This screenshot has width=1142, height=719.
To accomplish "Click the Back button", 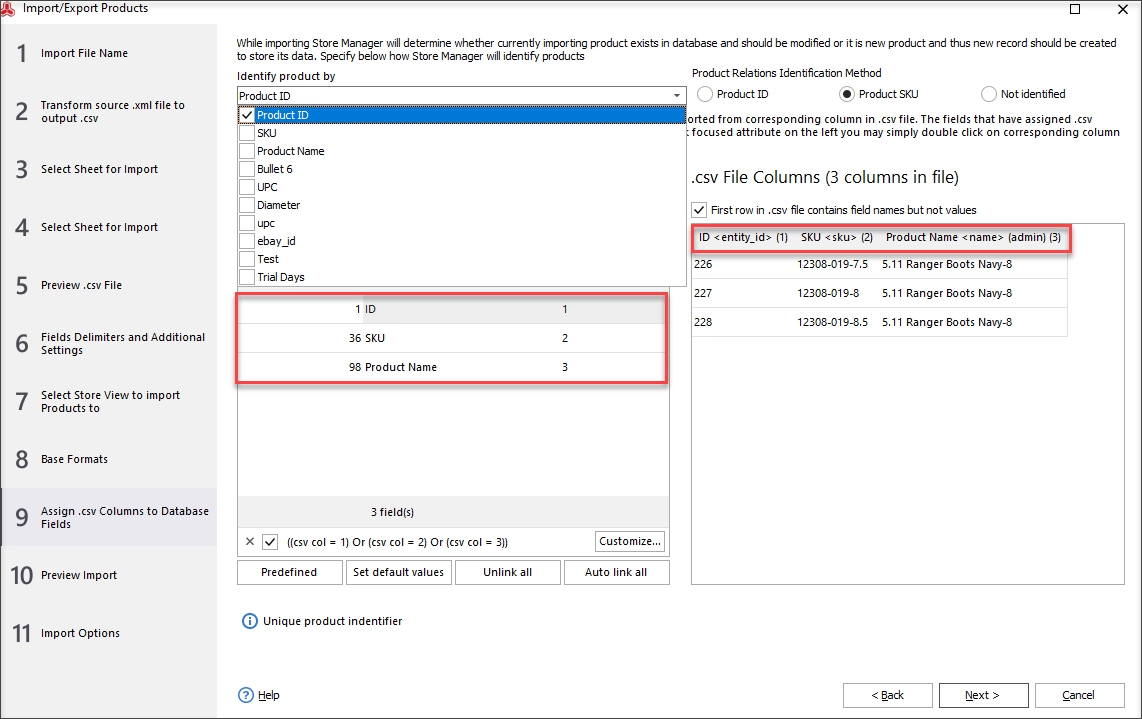I will point(888,695).
